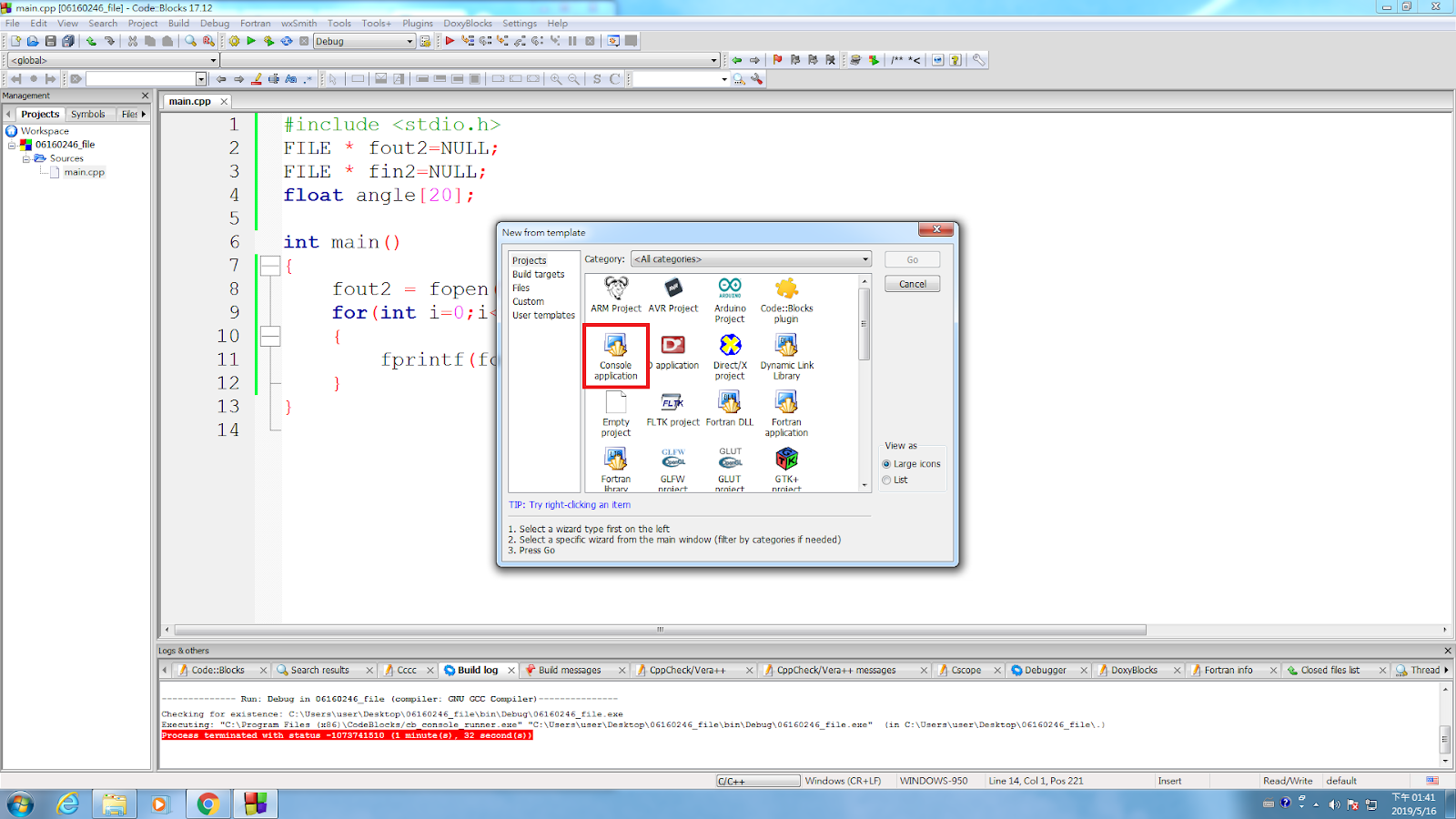
Task: Select the GTK+ project template
Action: [x=787, y=470]
